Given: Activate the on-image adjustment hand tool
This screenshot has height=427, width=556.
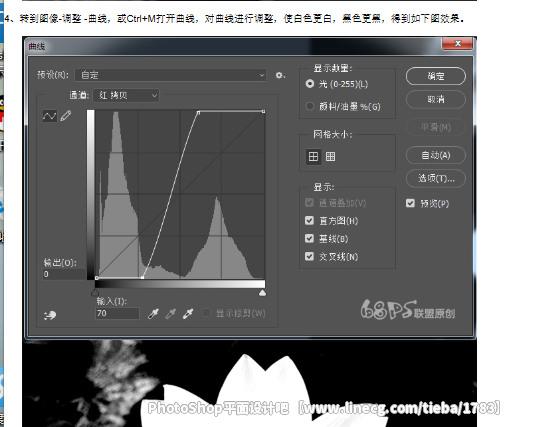Looking at the screenshot, I should (x=50, y=315).
